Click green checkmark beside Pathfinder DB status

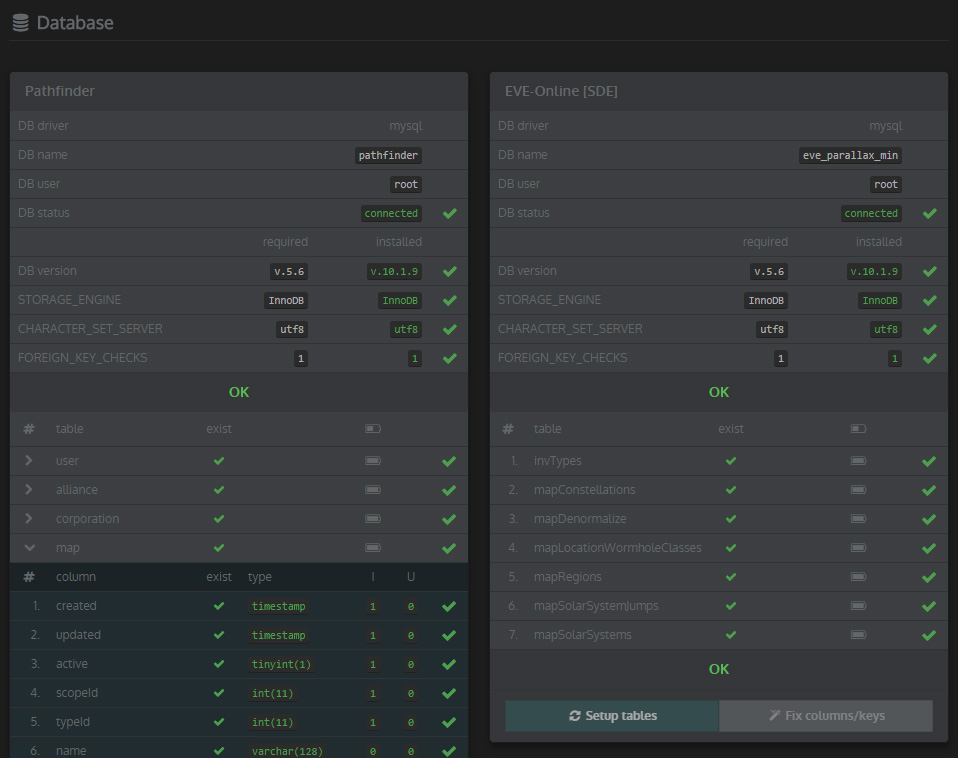click(450, 213)
